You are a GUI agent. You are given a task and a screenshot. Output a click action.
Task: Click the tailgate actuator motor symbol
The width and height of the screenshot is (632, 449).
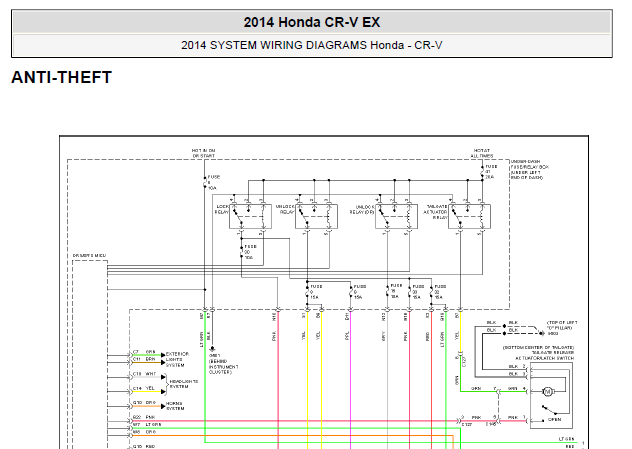click(547, 391)
